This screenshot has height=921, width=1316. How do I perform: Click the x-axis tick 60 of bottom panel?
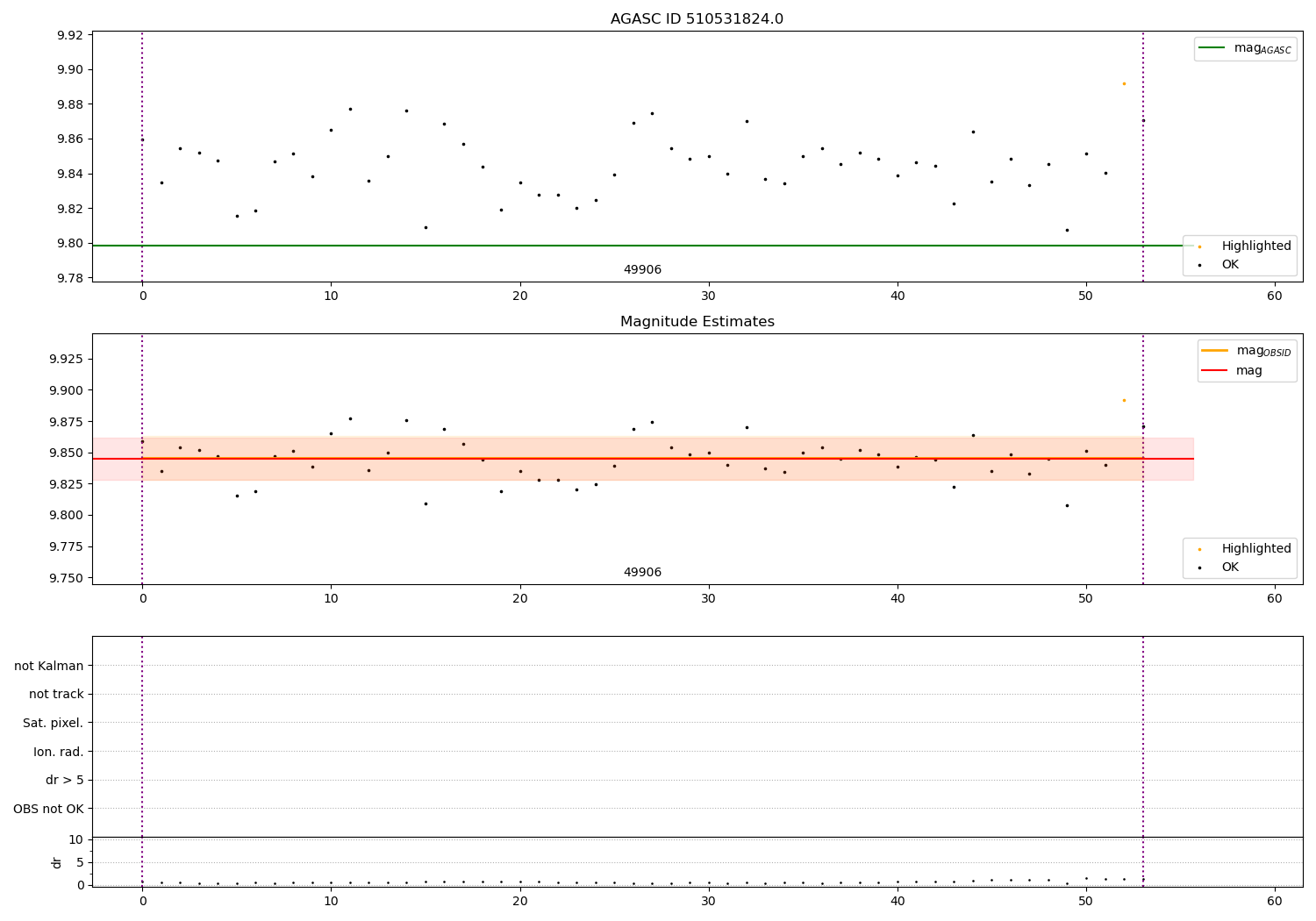(1275, 901)
